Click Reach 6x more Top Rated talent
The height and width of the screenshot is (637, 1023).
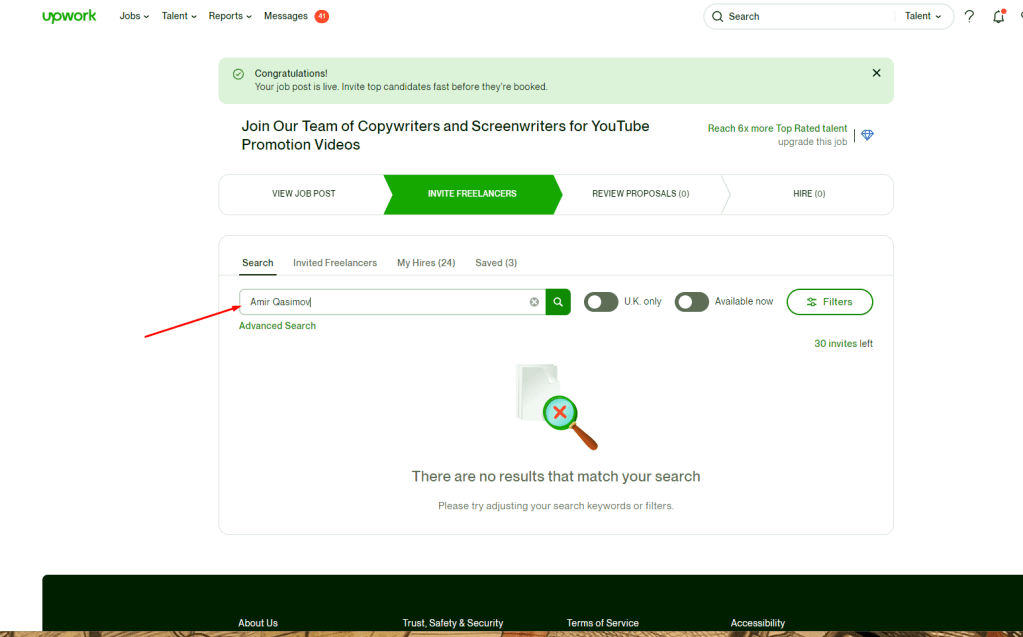click(x=777, y=129)
